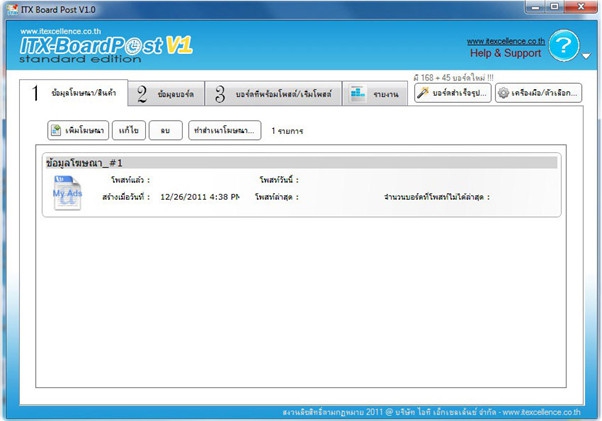Click the เพิ่มโฆษณา add button
This screenshot has height=421, width=602.
coord(78,130)
